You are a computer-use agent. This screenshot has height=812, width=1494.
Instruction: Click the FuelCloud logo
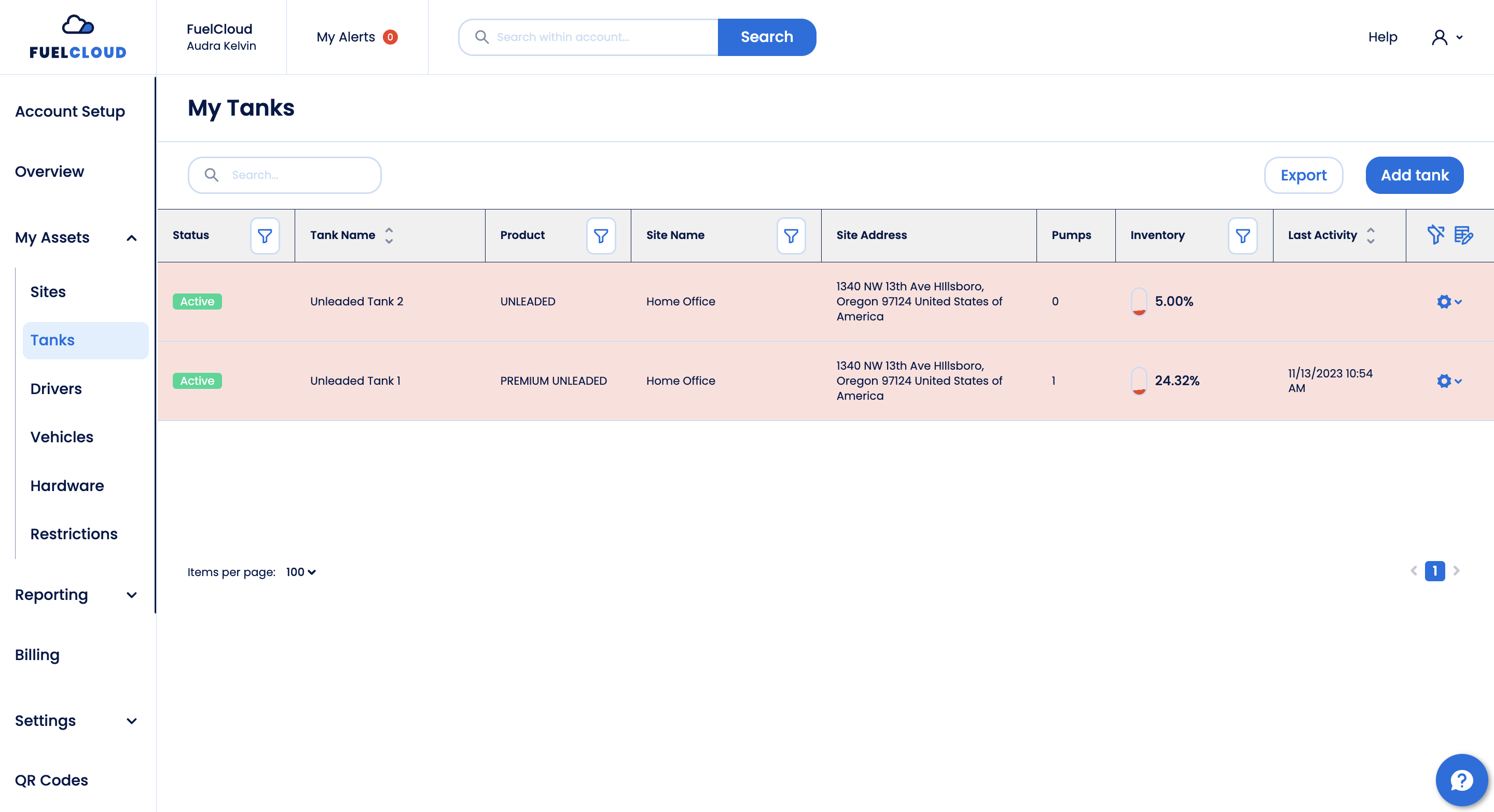point(78,37)
